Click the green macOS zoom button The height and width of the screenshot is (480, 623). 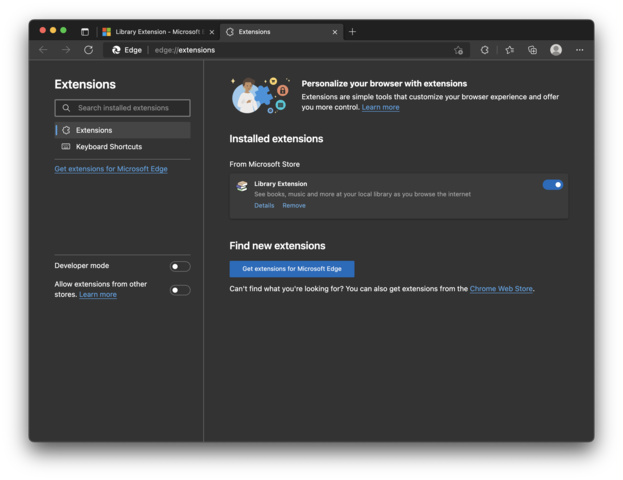tap(63, 30)
